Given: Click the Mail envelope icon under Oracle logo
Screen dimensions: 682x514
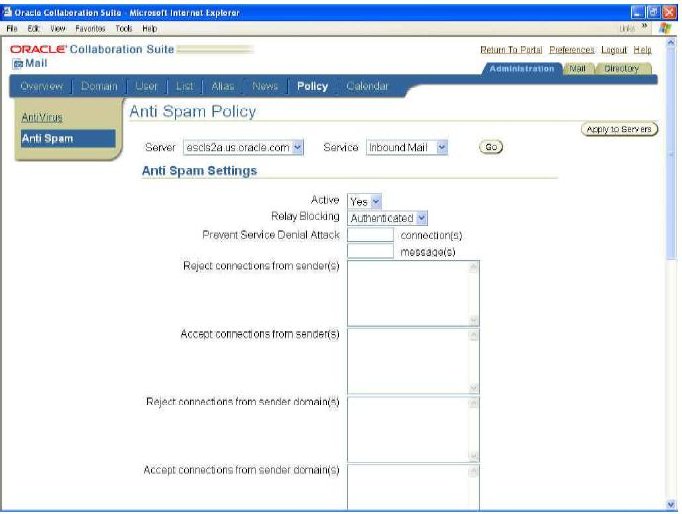Looking at the screenshot, I should (17, 64).
